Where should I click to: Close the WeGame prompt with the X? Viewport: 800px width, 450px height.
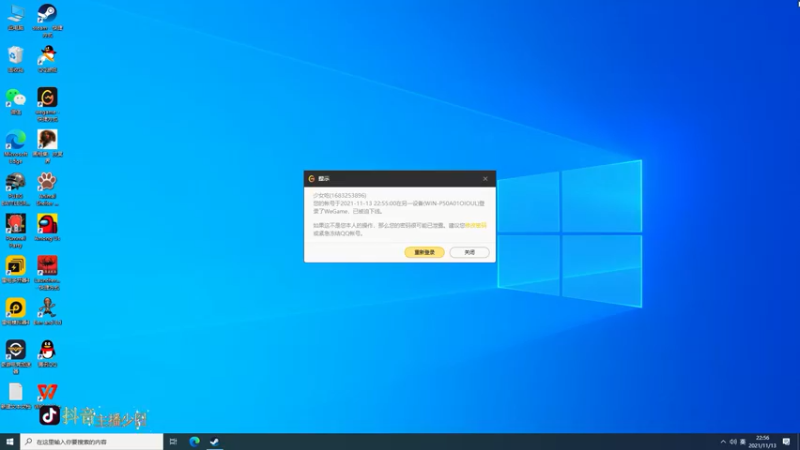pyautogui.click(x=485, y=179)
